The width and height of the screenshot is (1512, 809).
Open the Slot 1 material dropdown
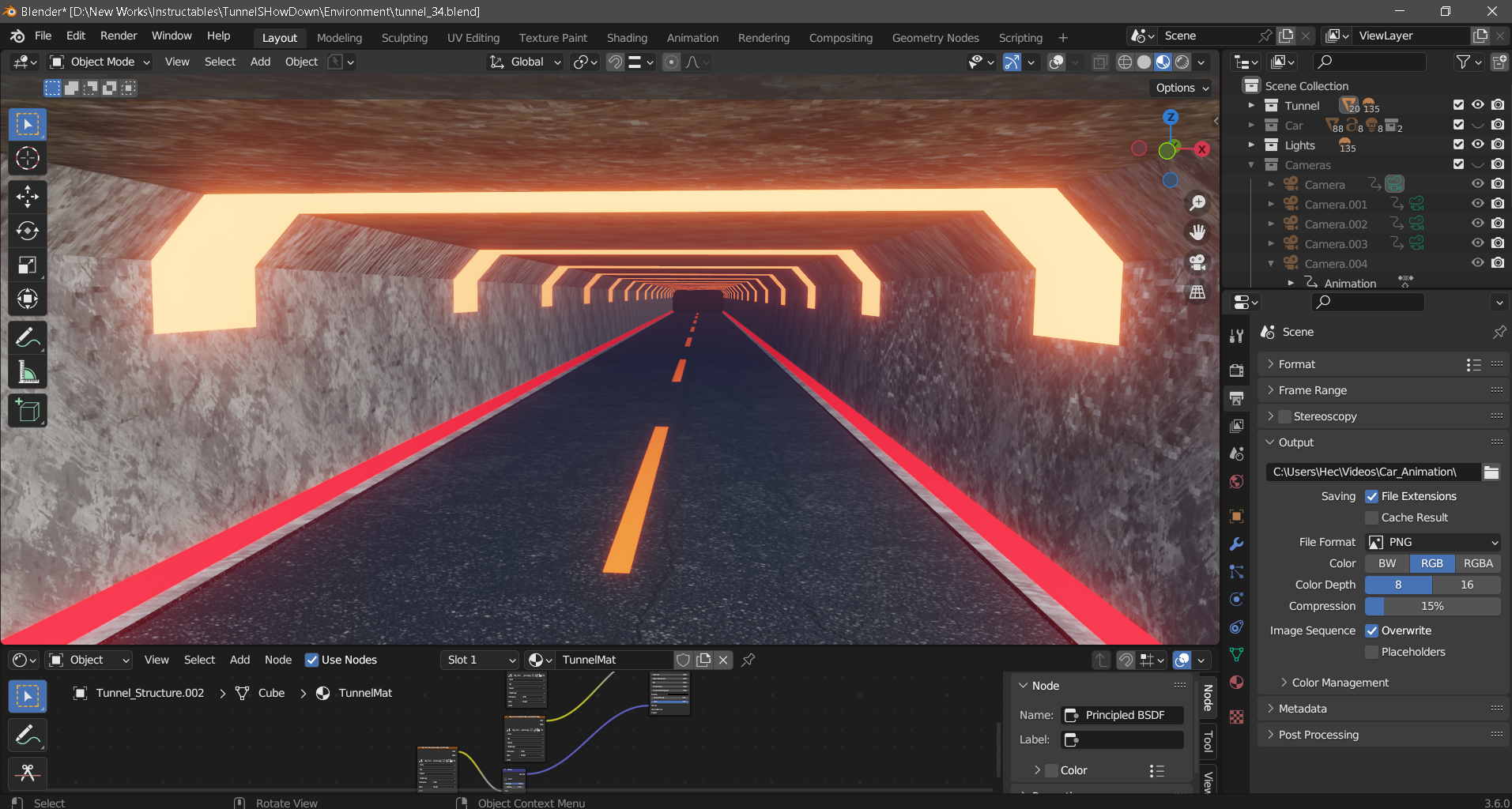pyautogui.click(x=480, y=660)
